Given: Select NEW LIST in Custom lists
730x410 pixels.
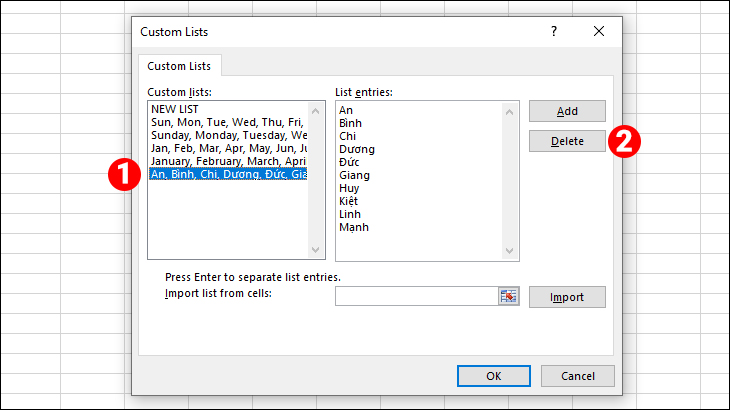Looking at the screenshot, I should click(x=177, y=109).
